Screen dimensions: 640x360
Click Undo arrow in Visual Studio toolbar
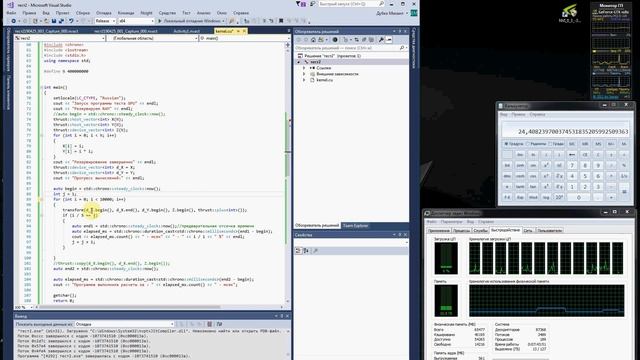click(71, 21)
